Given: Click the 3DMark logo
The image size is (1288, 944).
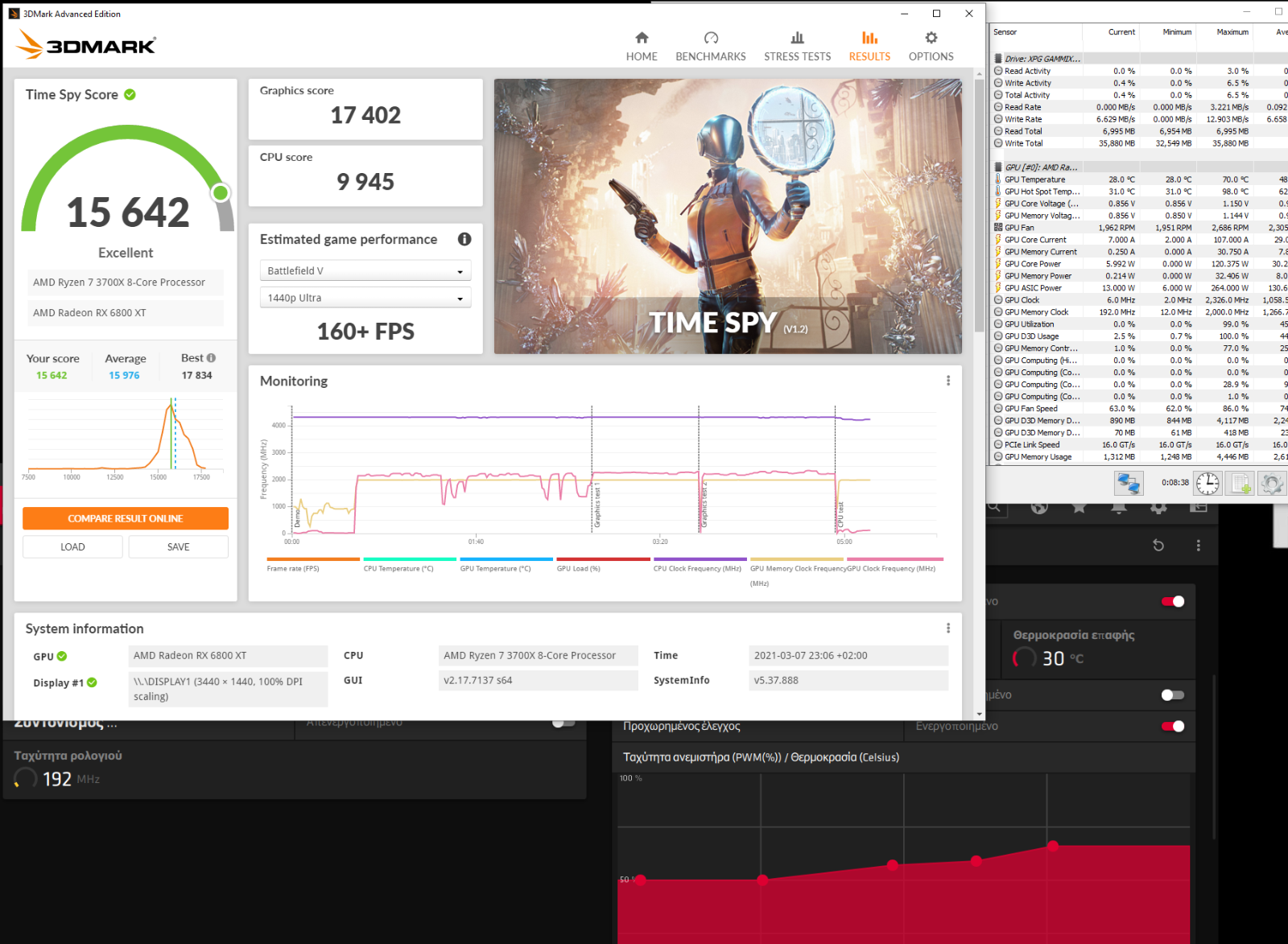Looking at the screenshot, I should pyautogui.click(x=86, y=44).
